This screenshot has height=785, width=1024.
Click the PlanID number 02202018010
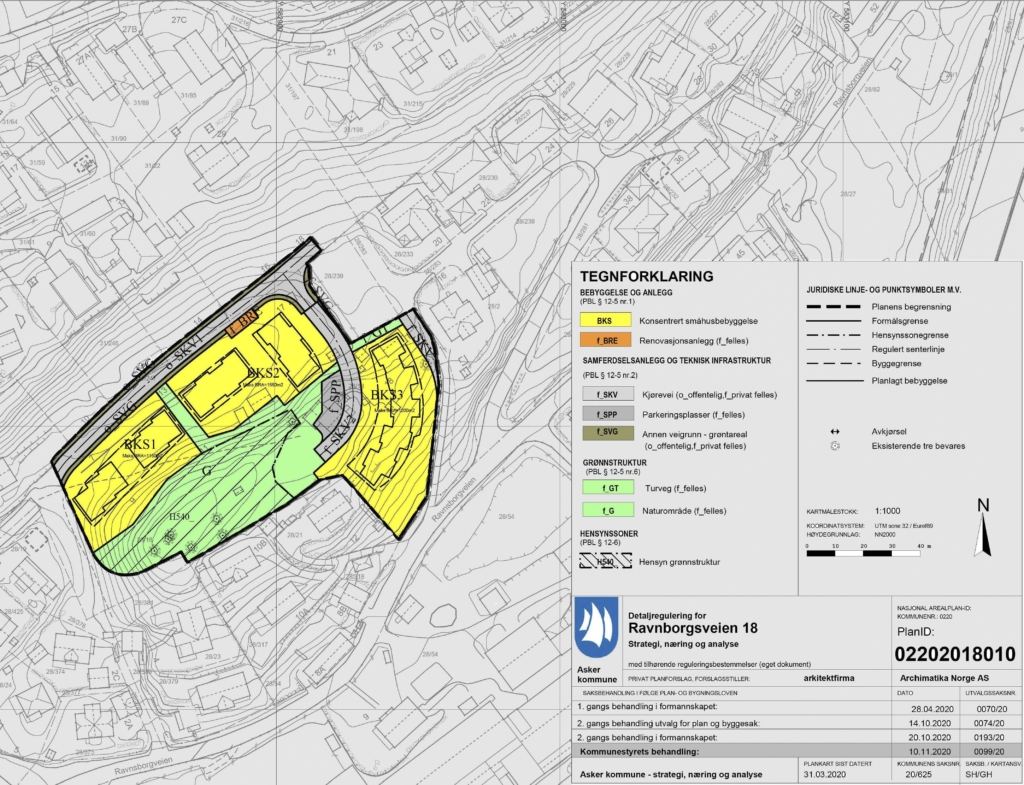[954, 654]
